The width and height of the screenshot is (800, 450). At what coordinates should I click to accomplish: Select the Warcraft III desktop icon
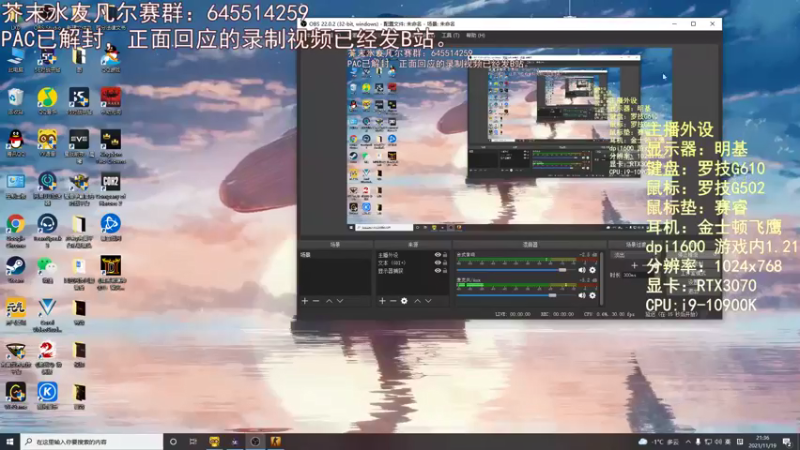pyautogui.click(x=111, y=272)
